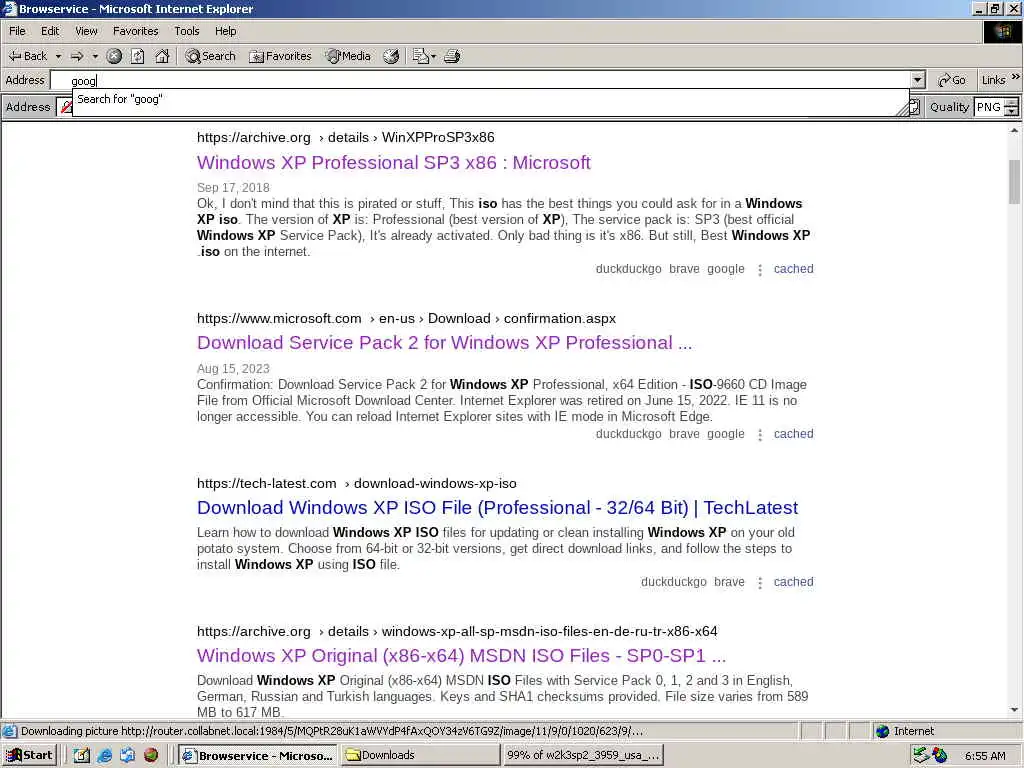Open 'Windows XP Original (x86-x64) MSDN ISO Files' result

[x=461, y=656]
